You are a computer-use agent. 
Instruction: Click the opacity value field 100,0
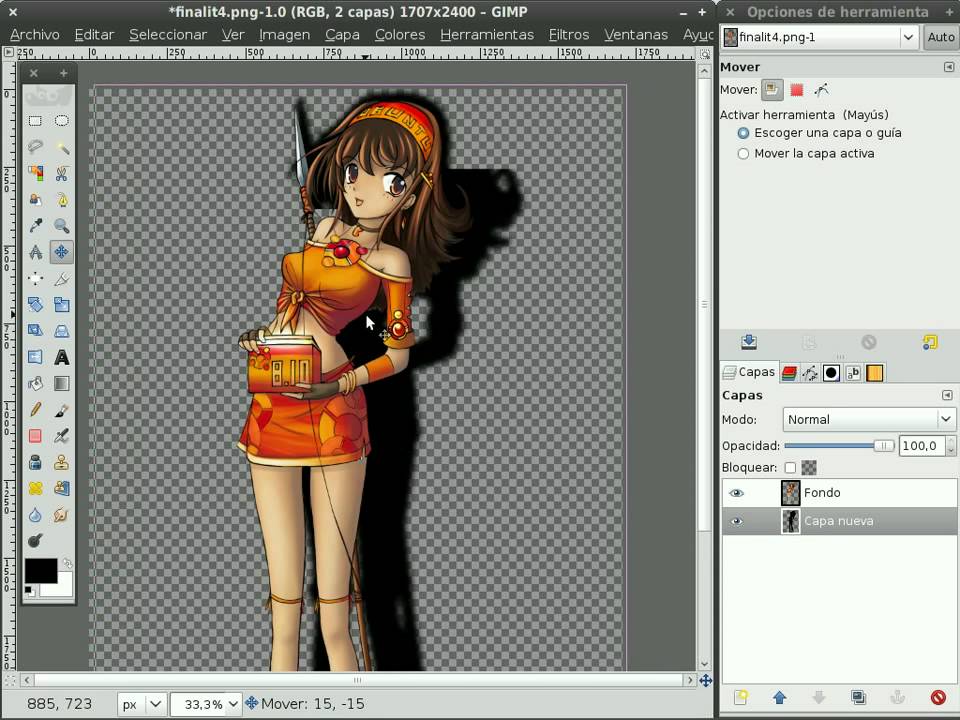coord(921,446)
